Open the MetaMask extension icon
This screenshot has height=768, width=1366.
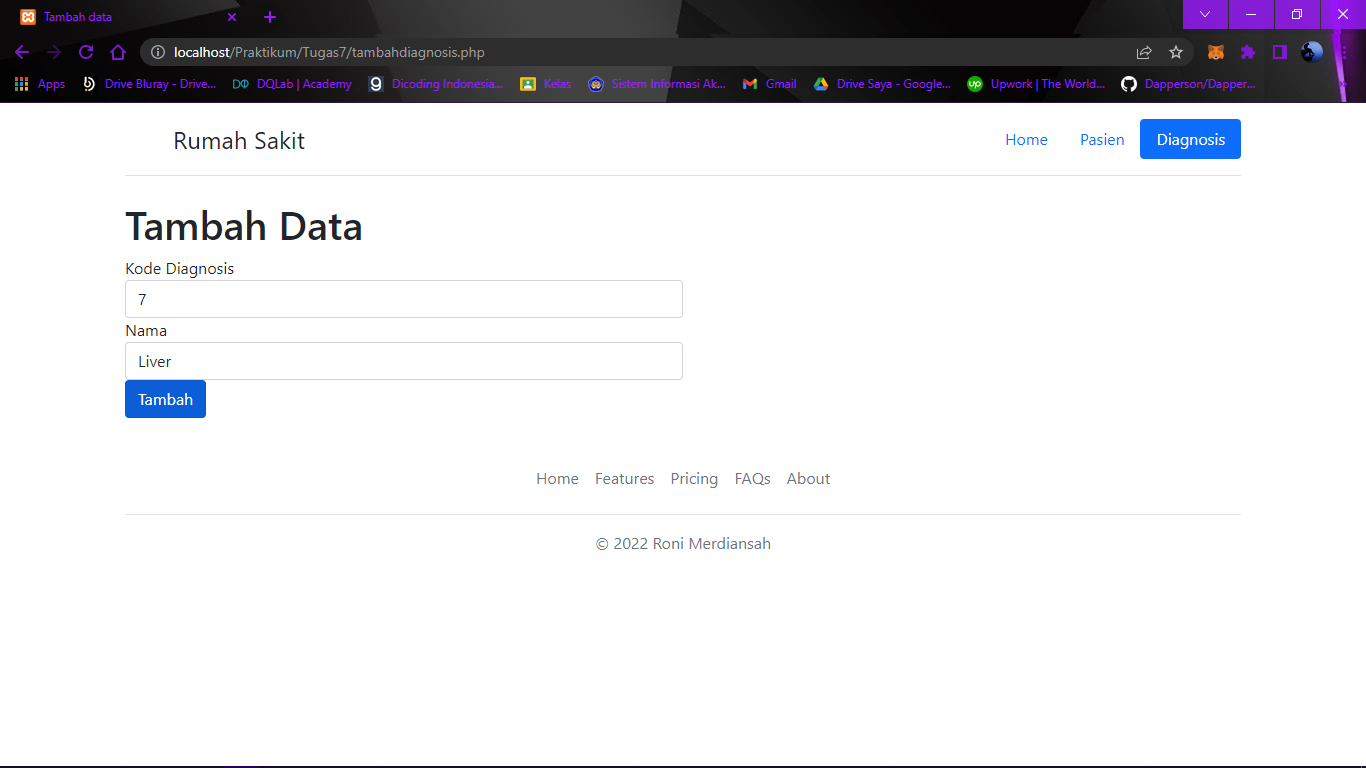pyautogui.click(x=1215, y=52)
